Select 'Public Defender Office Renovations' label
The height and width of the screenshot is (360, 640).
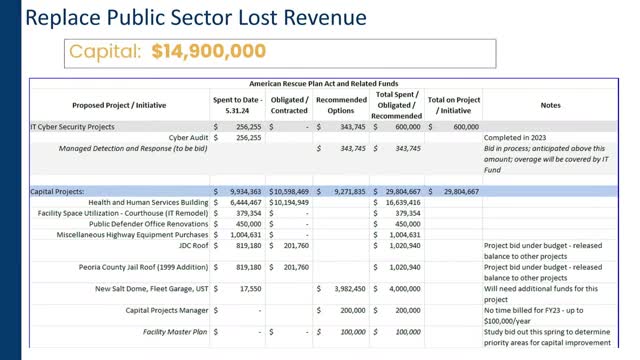(149, 224)
